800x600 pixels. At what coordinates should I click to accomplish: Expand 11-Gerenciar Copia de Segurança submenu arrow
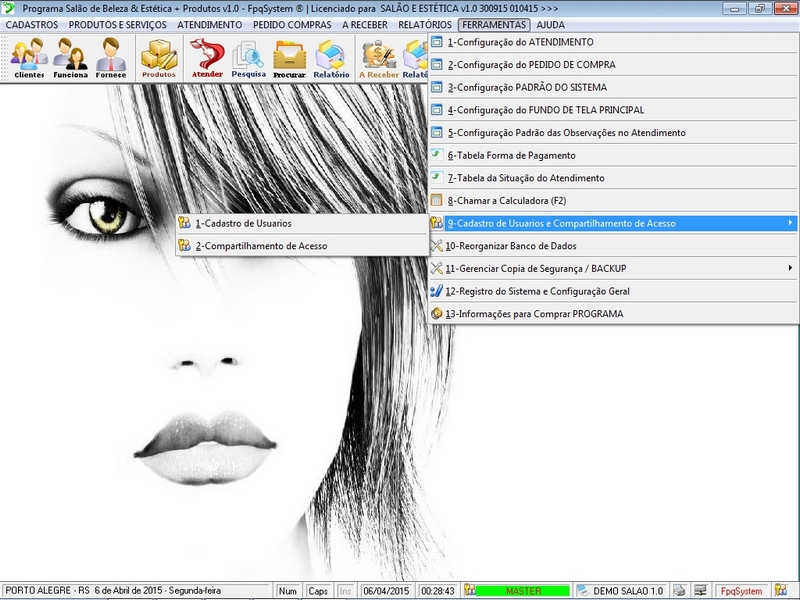coord(790,268)
